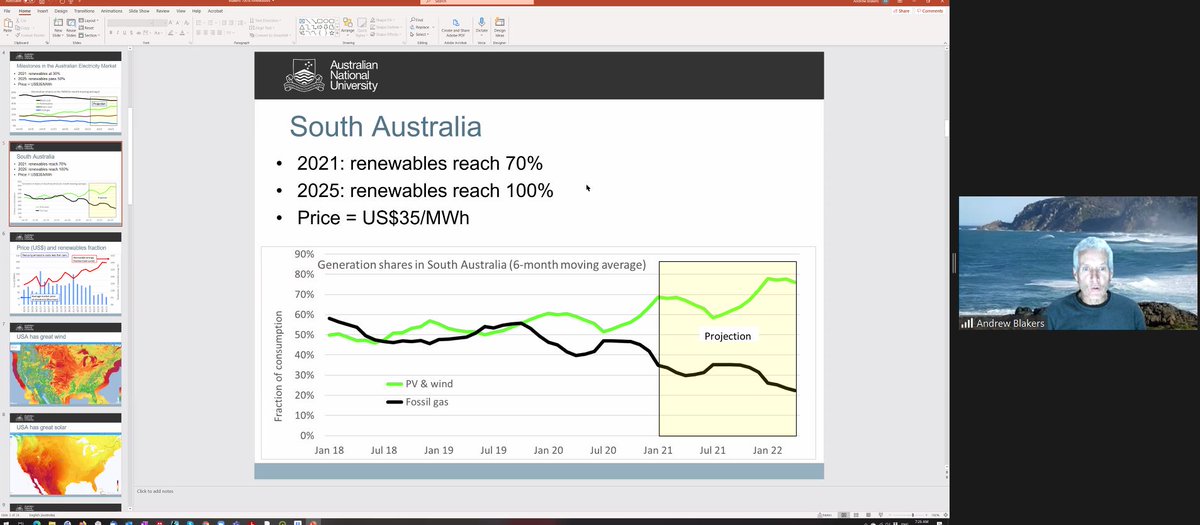
Task: Switch to the Insert tab
Action: coord(42,11)
